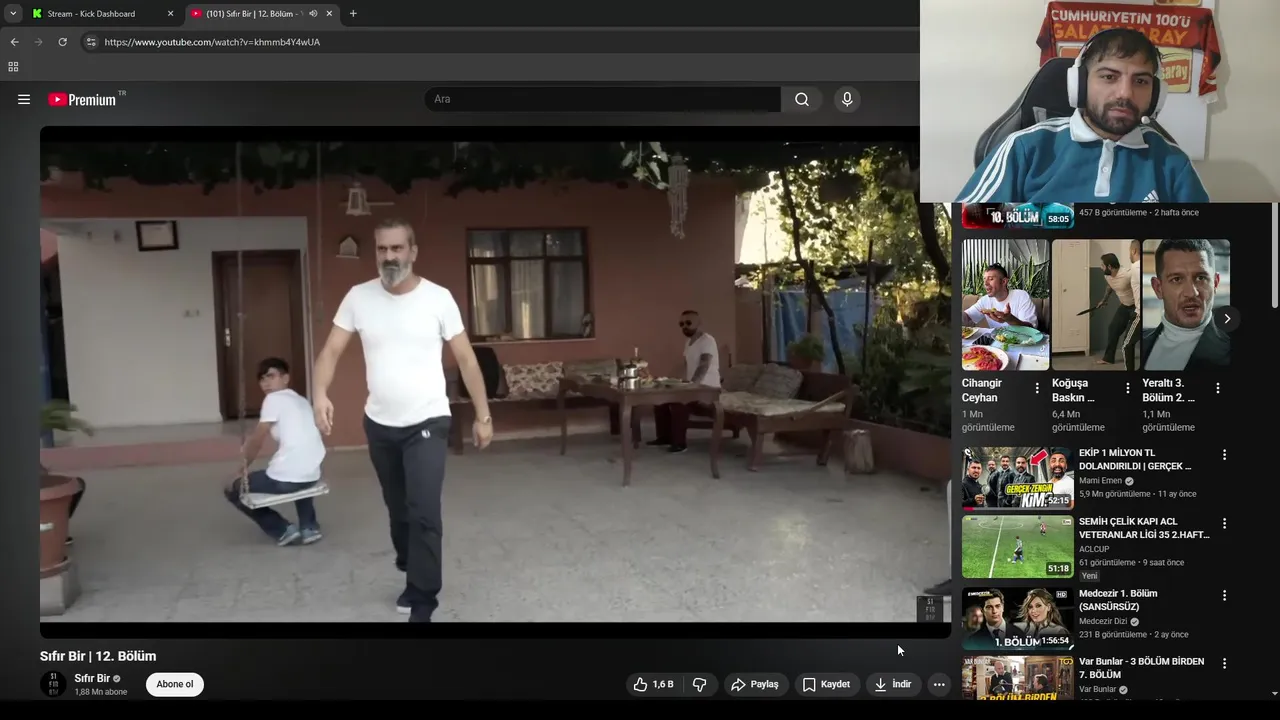Like the video with thumbs up
Image resolution: width=1280 pixels, height=720 pixels.
pyautogui.click(x=652, y=684)
